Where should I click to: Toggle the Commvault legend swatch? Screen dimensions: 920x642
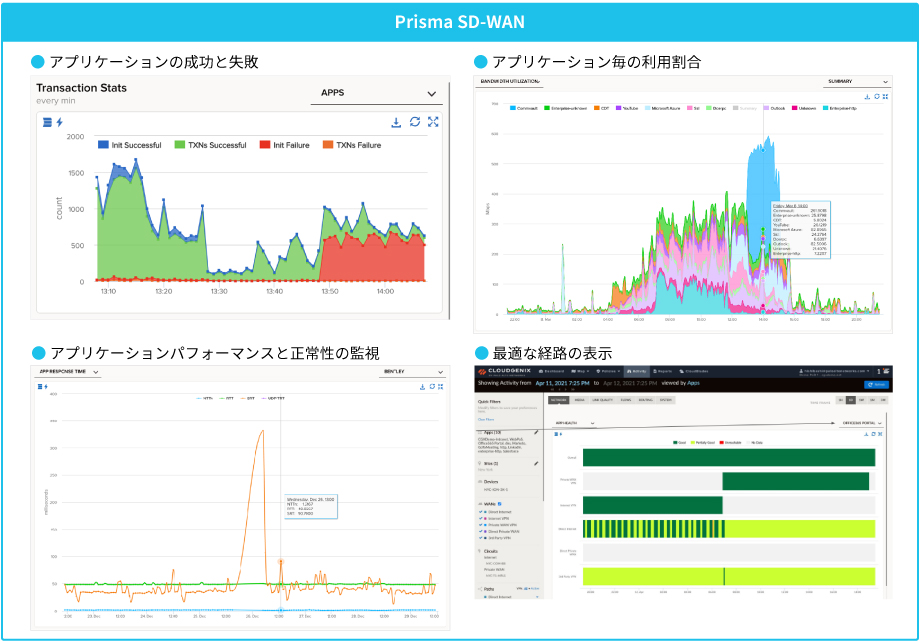[x=513, y=108]
